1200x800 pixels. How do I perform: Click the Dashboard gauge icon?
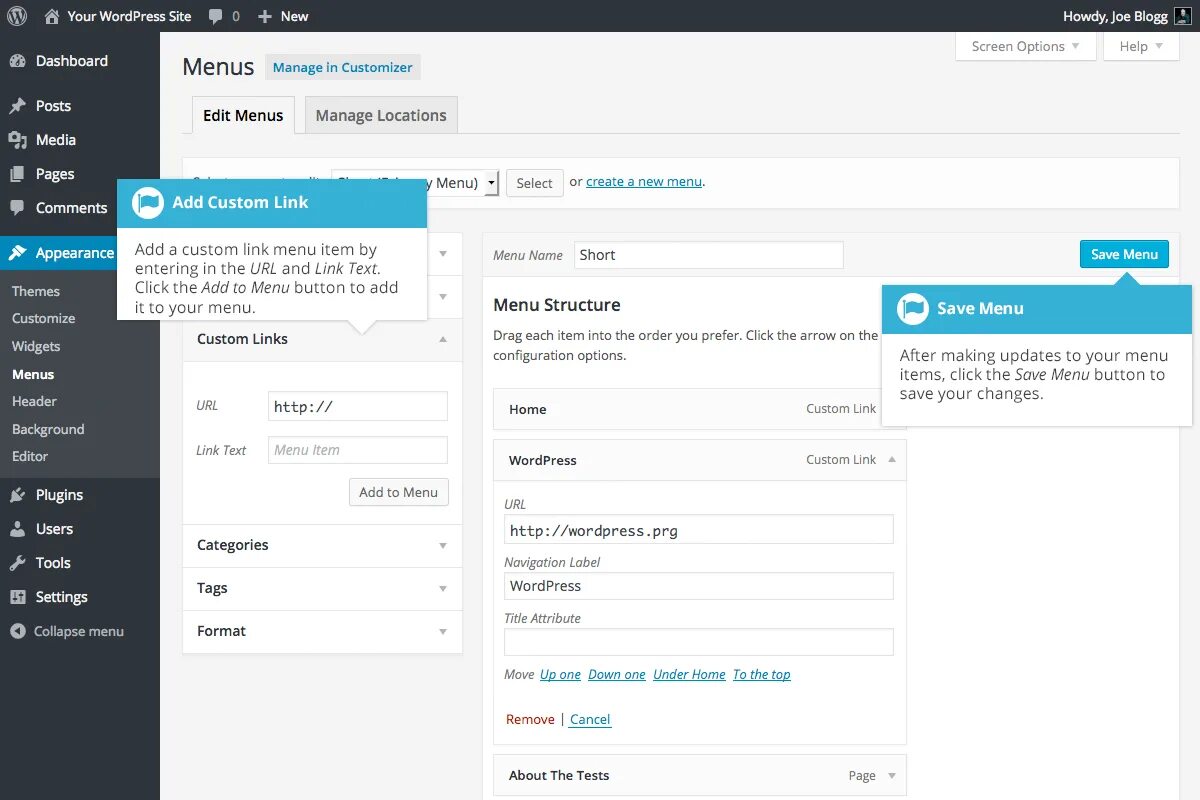tap(17, 61)
